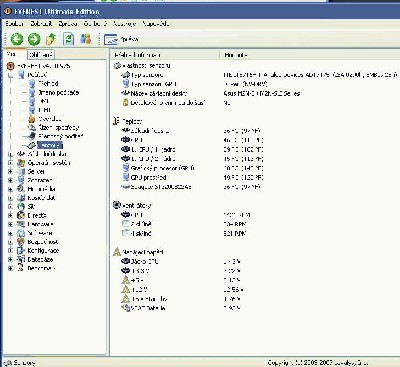Screen dimensions: 400x367
Task: Click the green Back arrow button
Action: [x=17, y=39]
